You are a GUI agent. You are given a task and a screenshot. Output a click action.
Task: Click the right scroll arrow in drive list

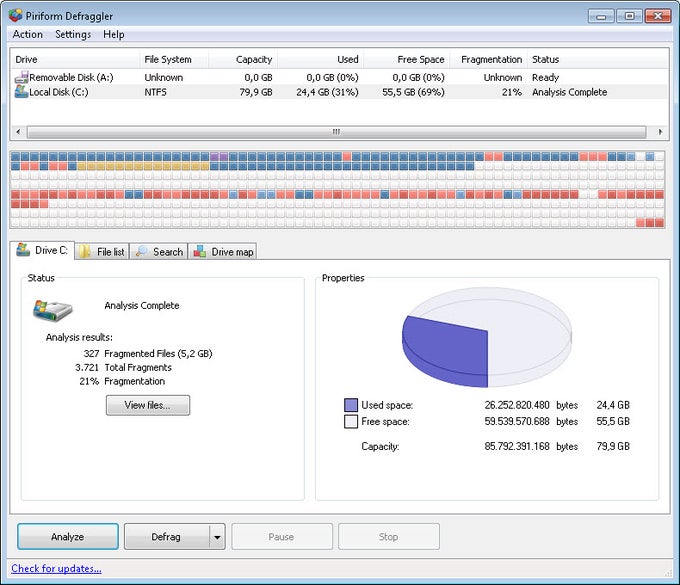tap(660, 131)
